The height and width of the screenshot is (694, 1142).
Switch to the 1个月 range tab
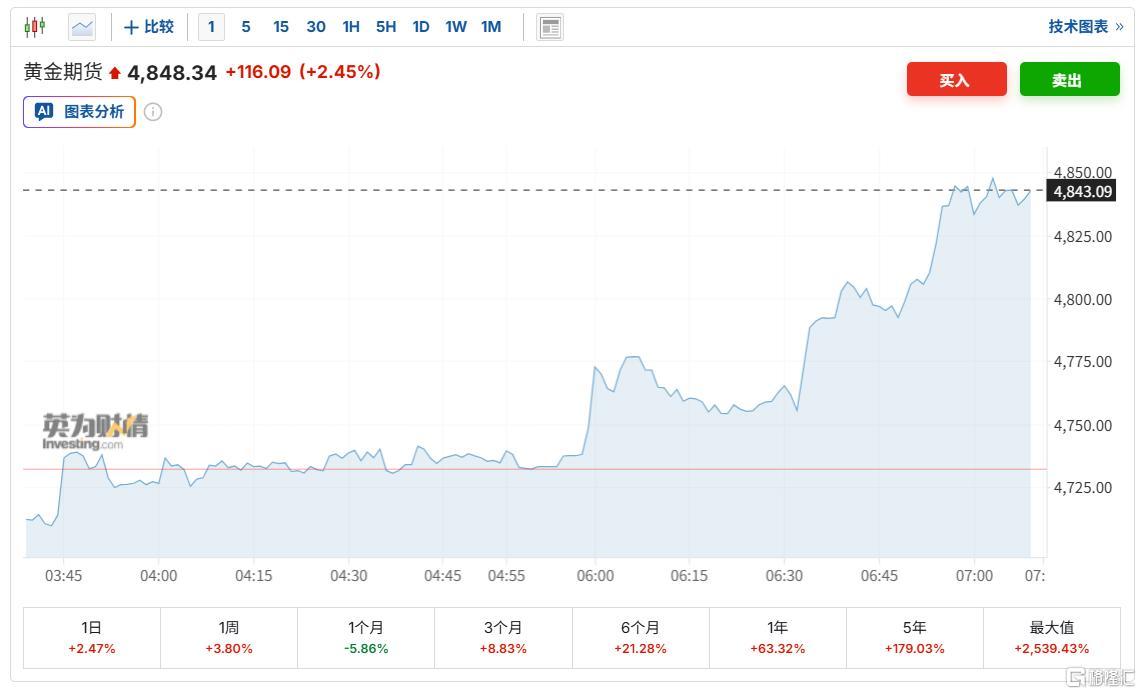[x=366, y=637]
